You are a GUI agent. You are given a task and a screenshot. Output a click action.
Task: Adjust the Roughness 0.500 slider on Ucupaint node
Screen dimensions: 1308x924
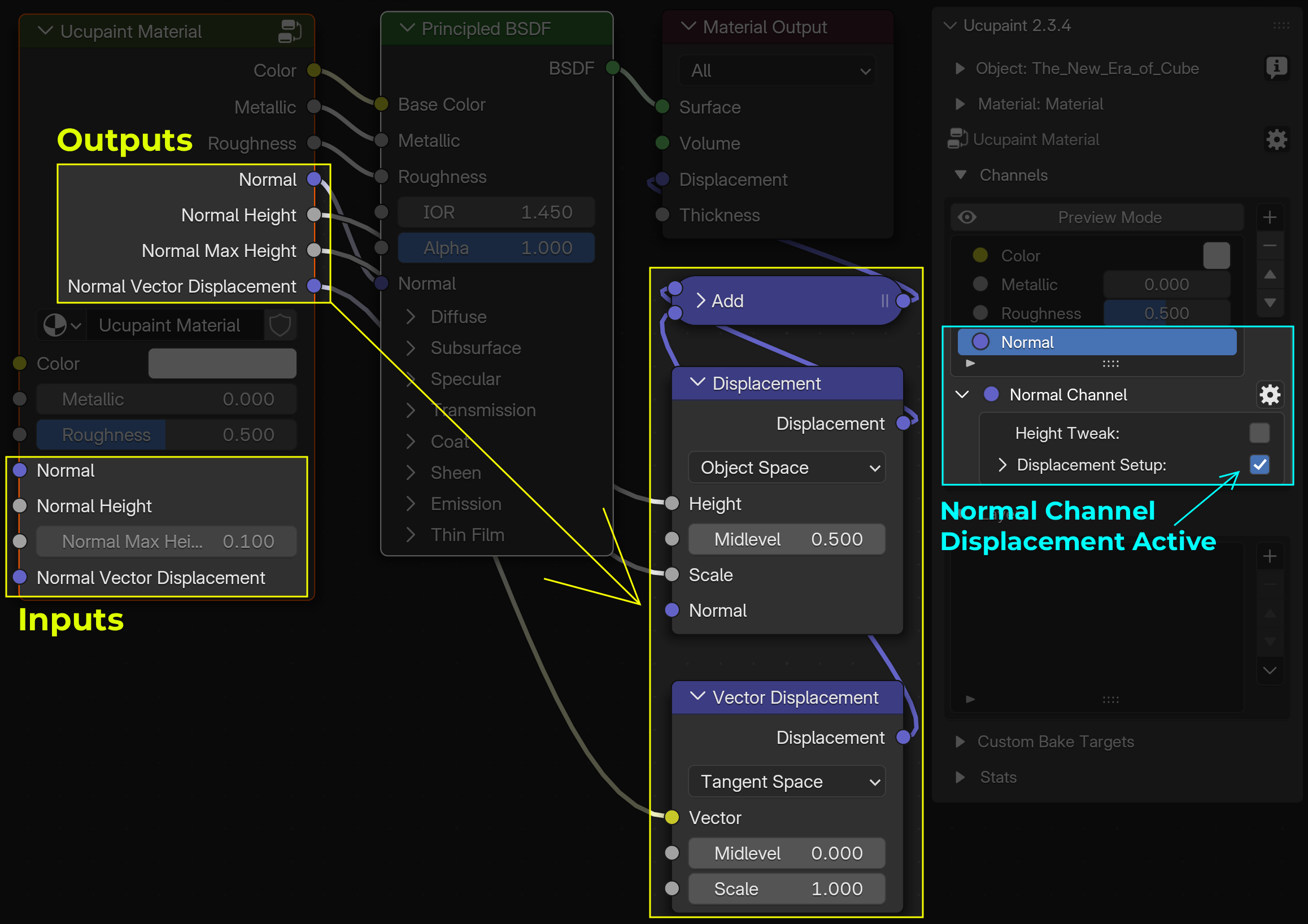167,435
